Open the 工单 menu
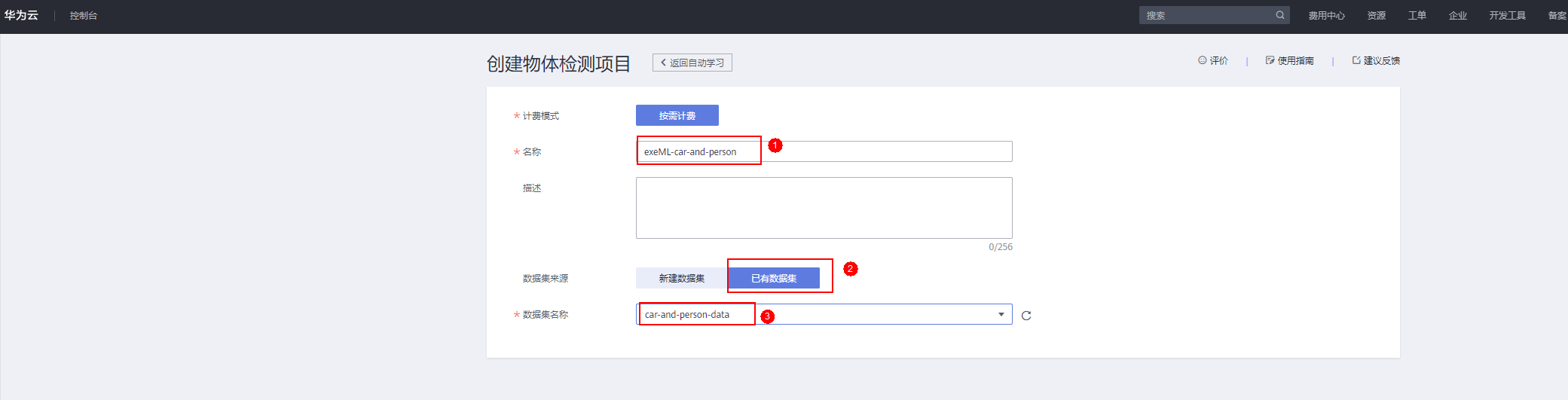Image resolution: width=1568 pixels, height=400 pixels. click(x=1417, y=15)
